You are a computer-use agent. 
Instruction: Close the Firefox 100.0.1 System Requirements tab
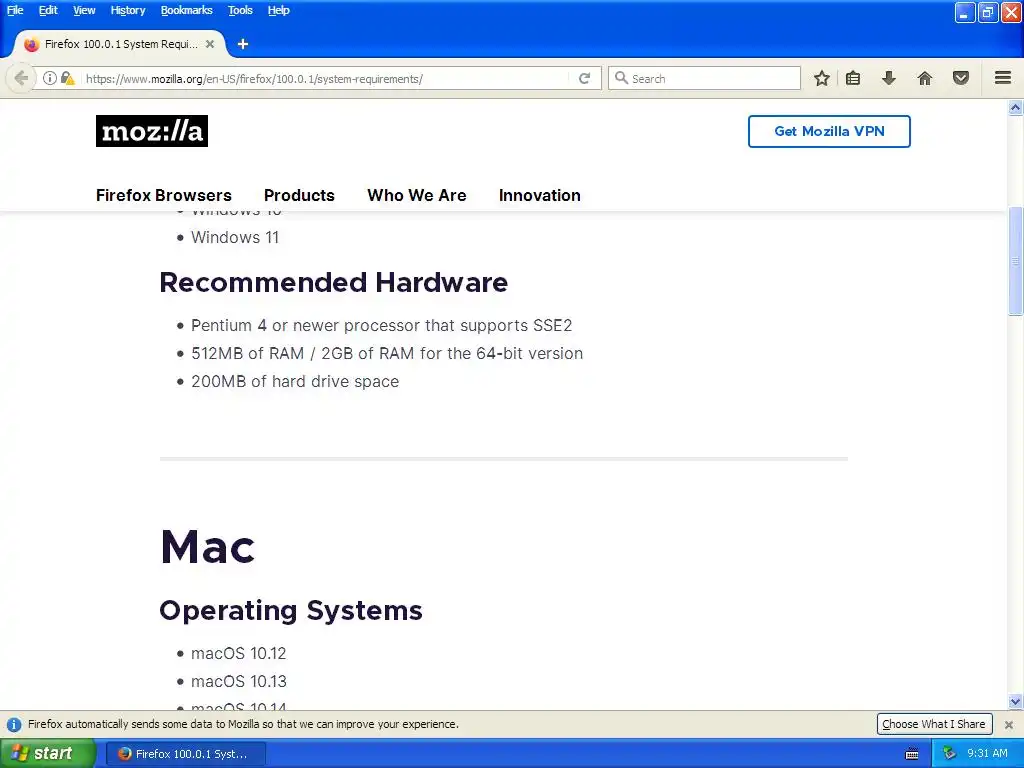(210, 44)
